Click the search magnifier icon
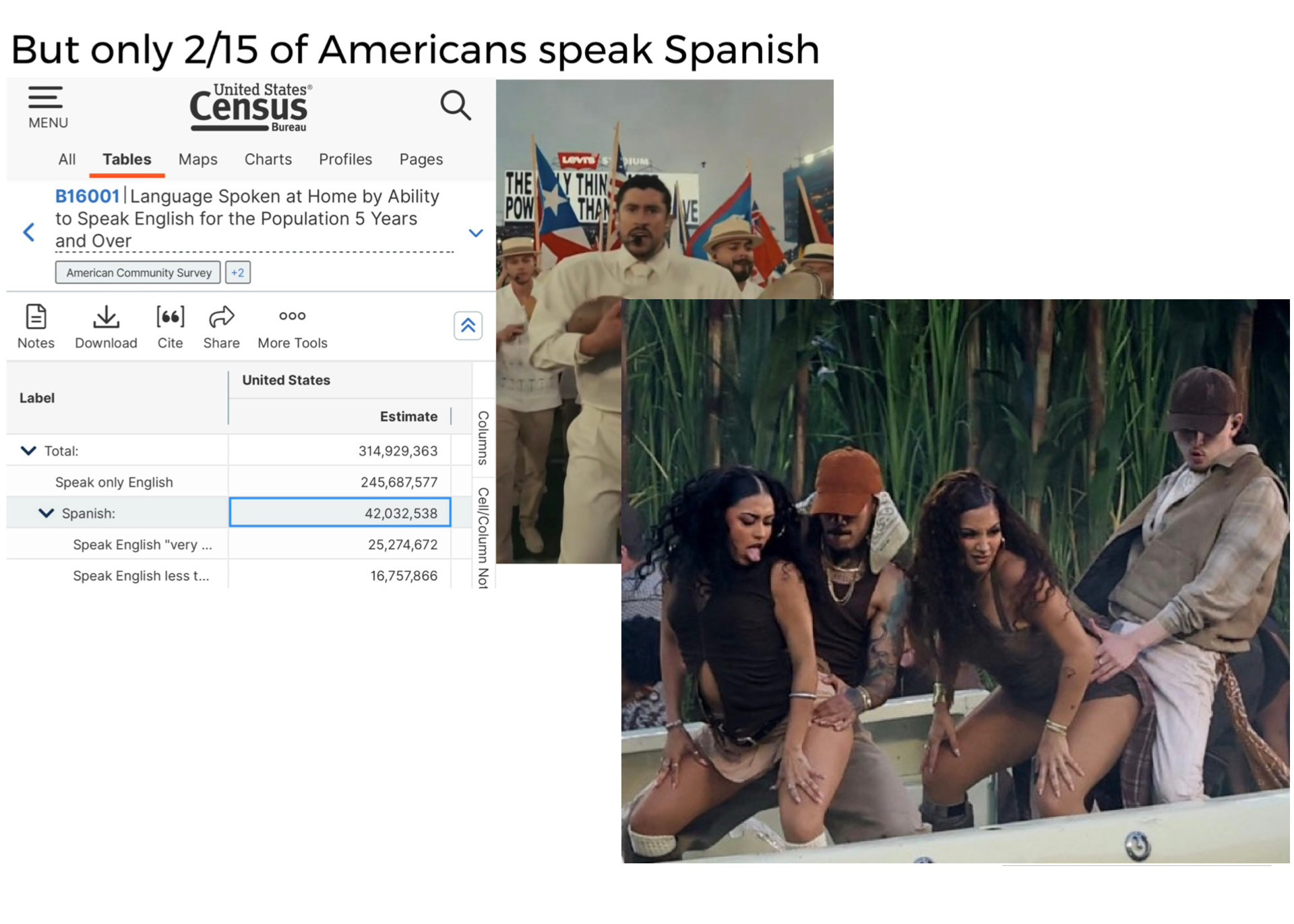This screenshot has width=1294, height=924. point(456,106)
